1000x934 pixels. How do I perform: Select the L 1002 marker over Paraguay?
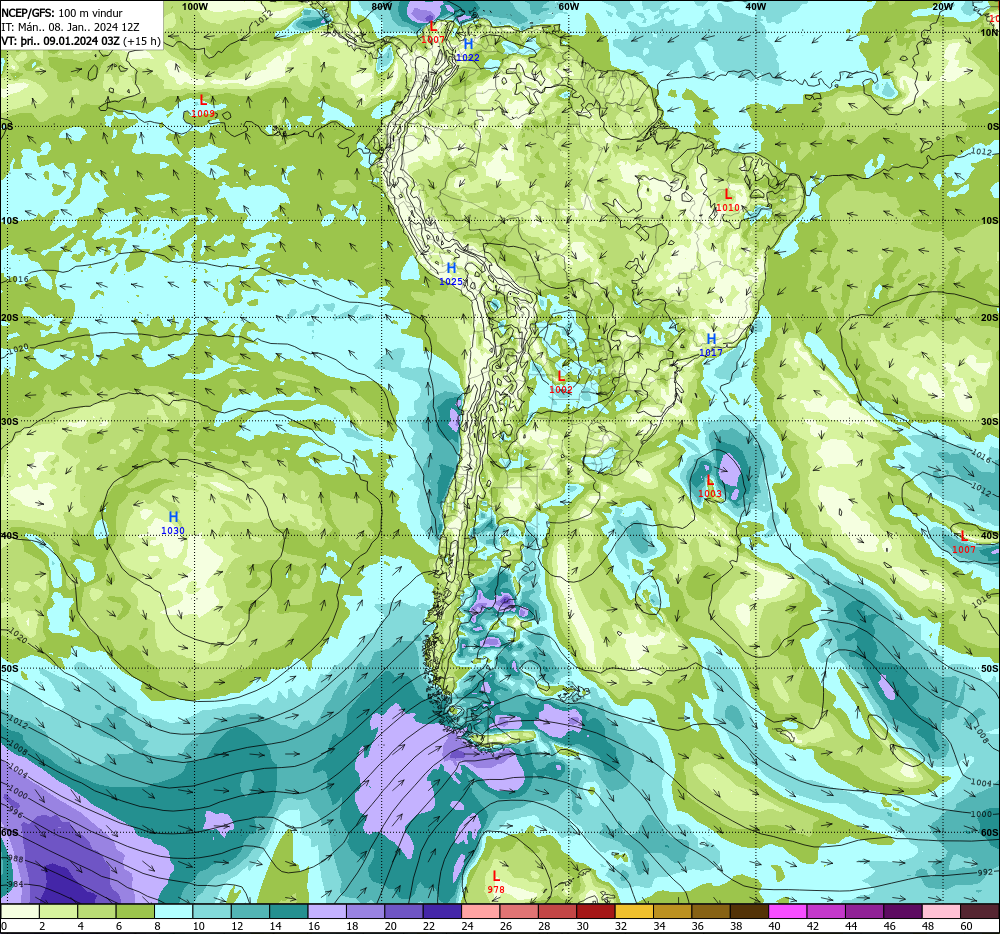click(561, 383)
